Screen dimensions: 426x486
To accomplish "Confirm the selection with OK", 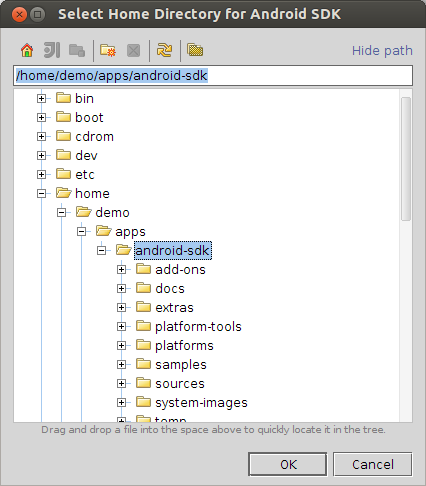I will click(x=288, y=464).
